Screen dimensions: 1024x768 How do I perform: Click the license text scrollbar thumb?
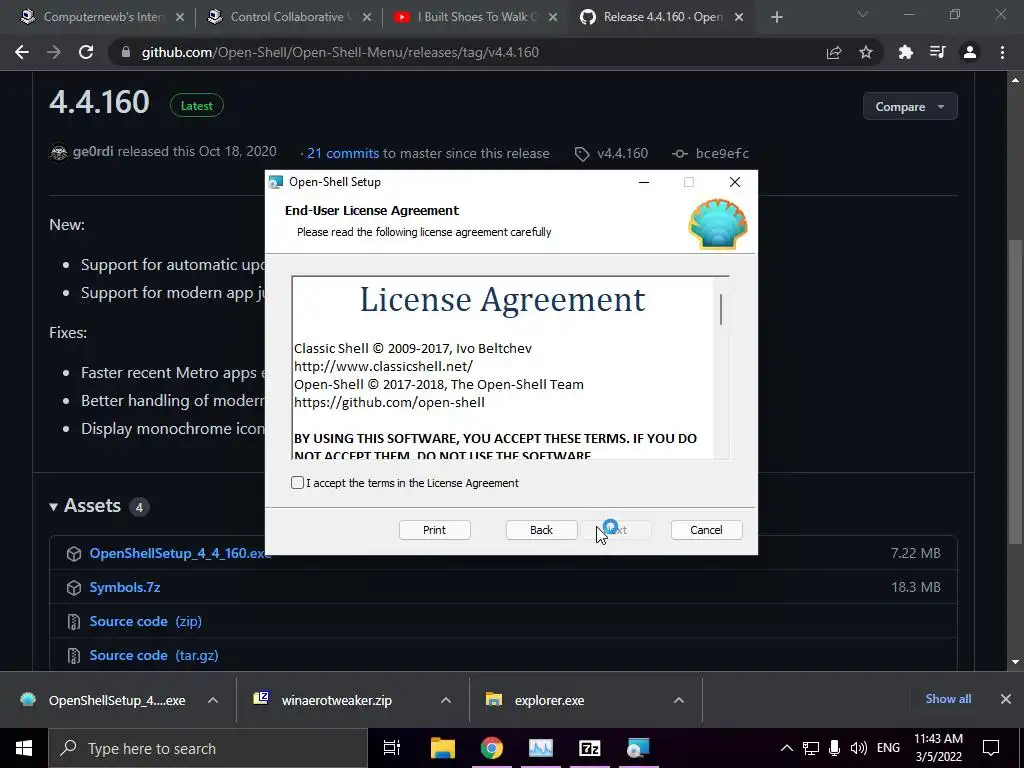[721, 309]
